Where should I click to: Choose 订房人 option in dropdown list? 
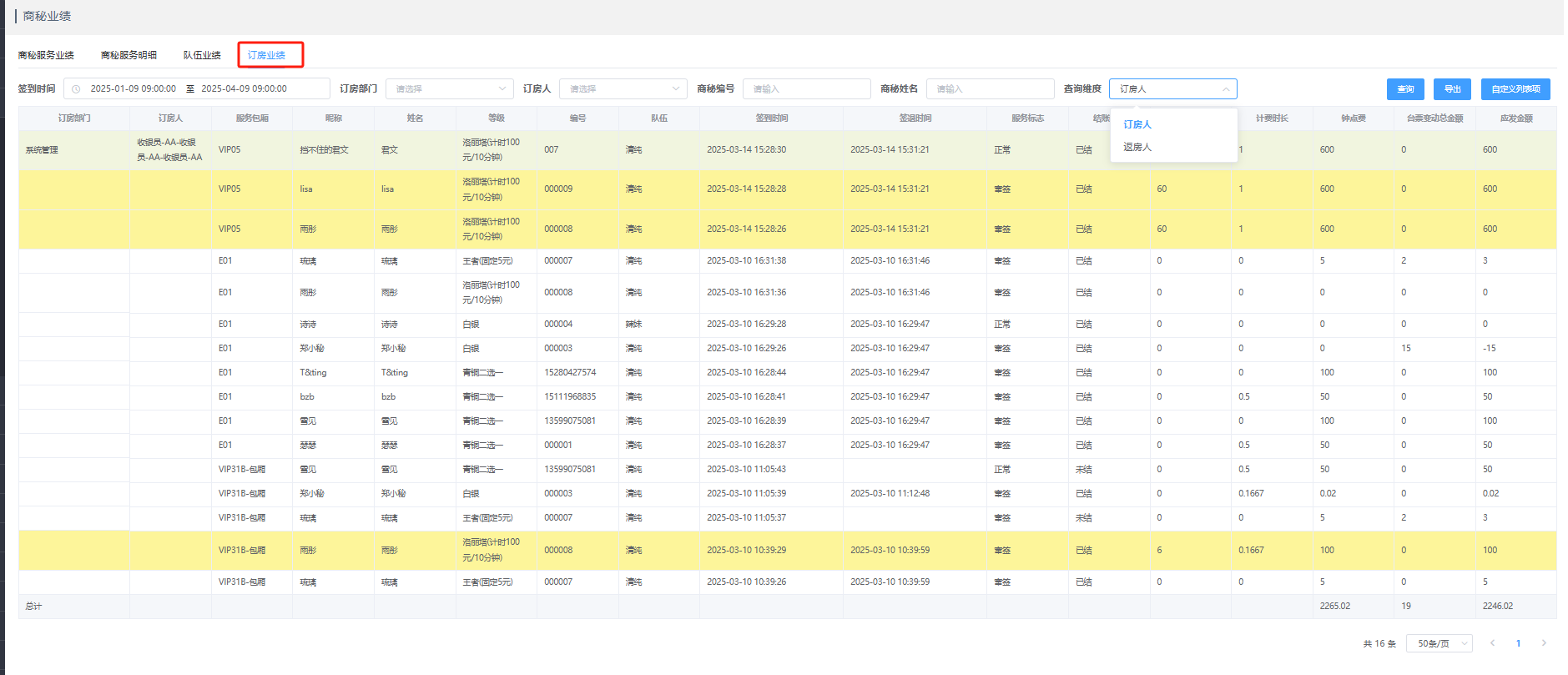(x=1173, y=124)
